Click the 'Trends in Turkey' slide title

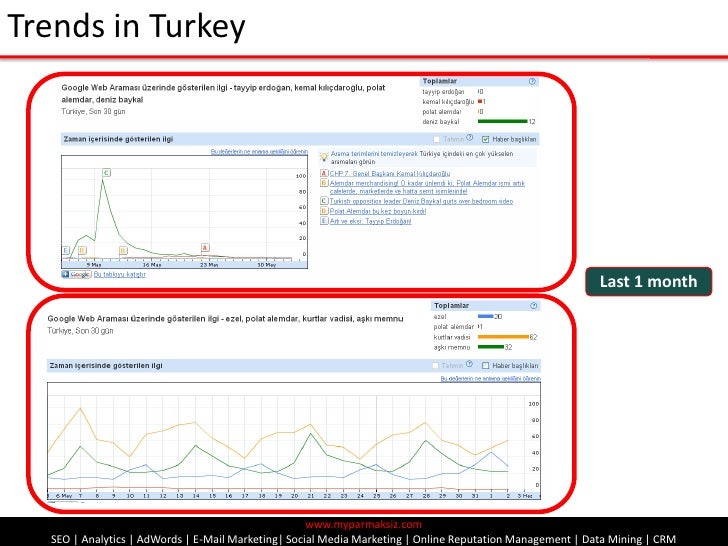tap(126, 26)
